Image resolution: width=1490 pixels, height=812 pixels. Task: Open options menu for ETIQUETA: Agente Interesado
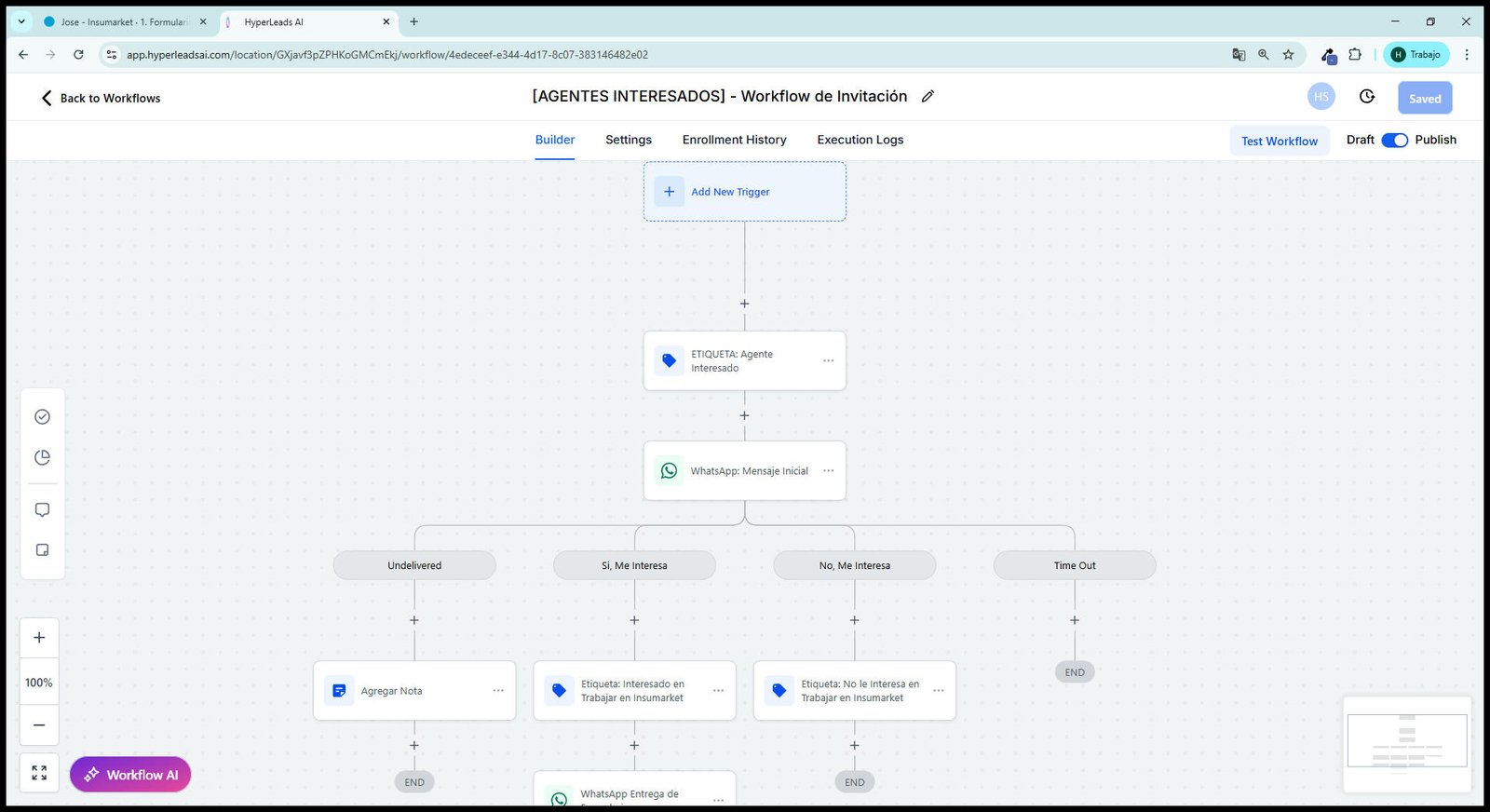point(828,360)
